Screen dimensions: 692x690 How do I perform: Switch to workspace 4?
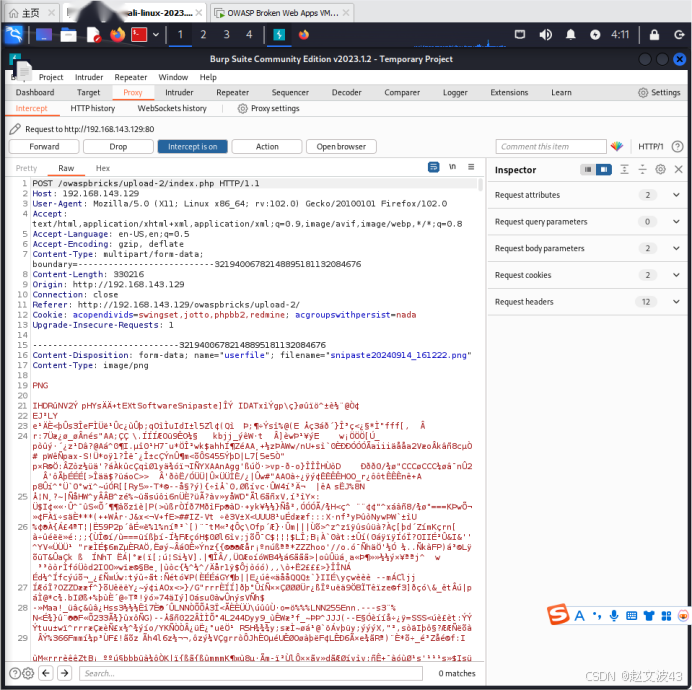tap(249, 34)
